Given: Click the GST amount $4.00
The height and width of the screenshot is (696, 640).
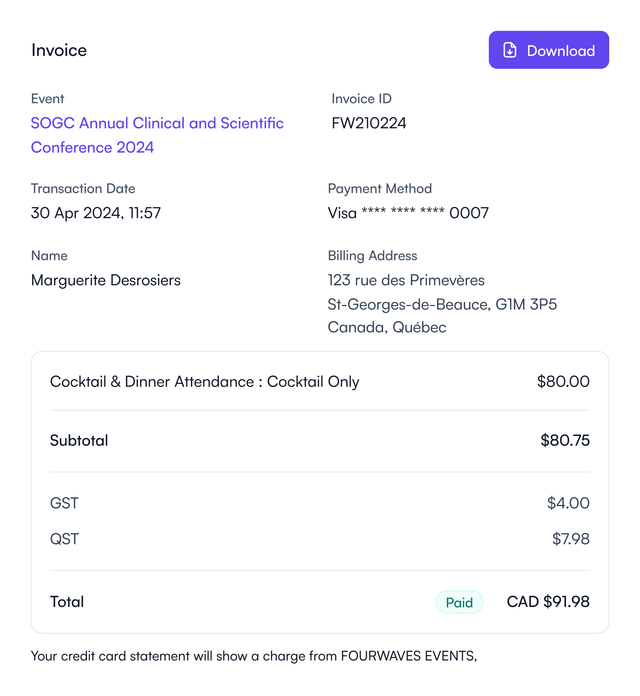Looking at the screenshot, I should tap(568, 503).
